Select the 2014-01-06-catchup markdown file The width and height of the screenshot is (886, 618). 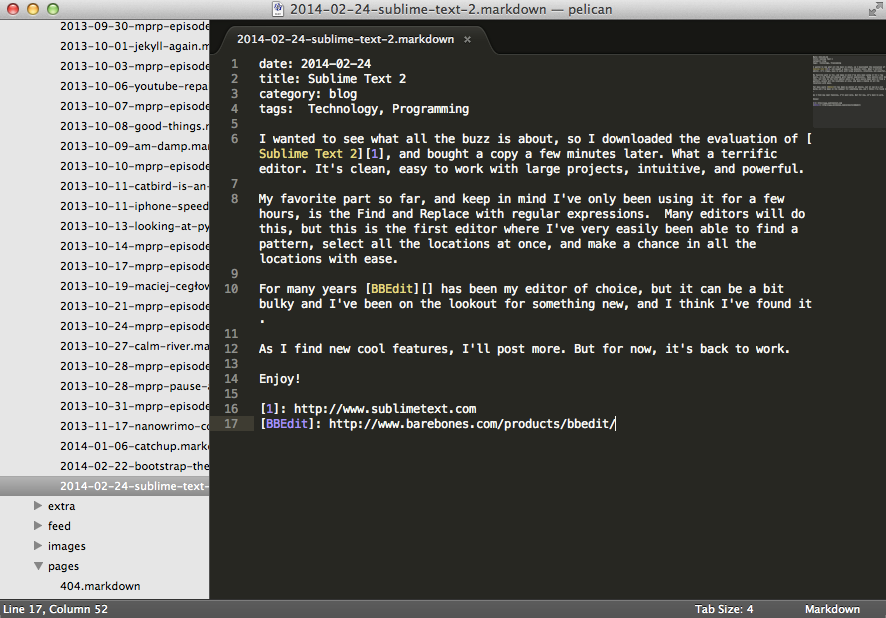coord(134,446)
